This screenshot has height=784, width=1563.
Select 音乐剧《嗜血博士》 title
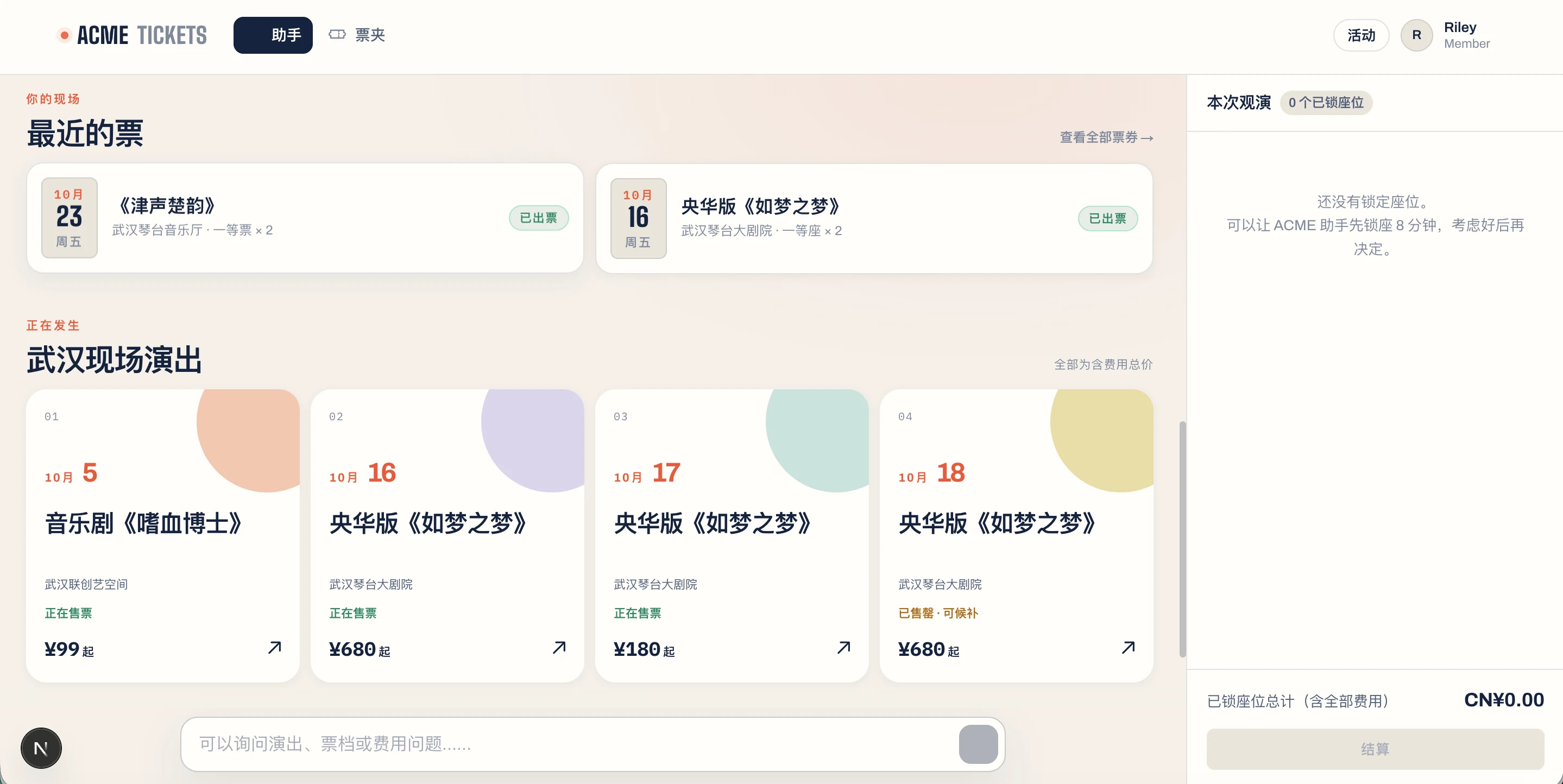pos(144,523)
